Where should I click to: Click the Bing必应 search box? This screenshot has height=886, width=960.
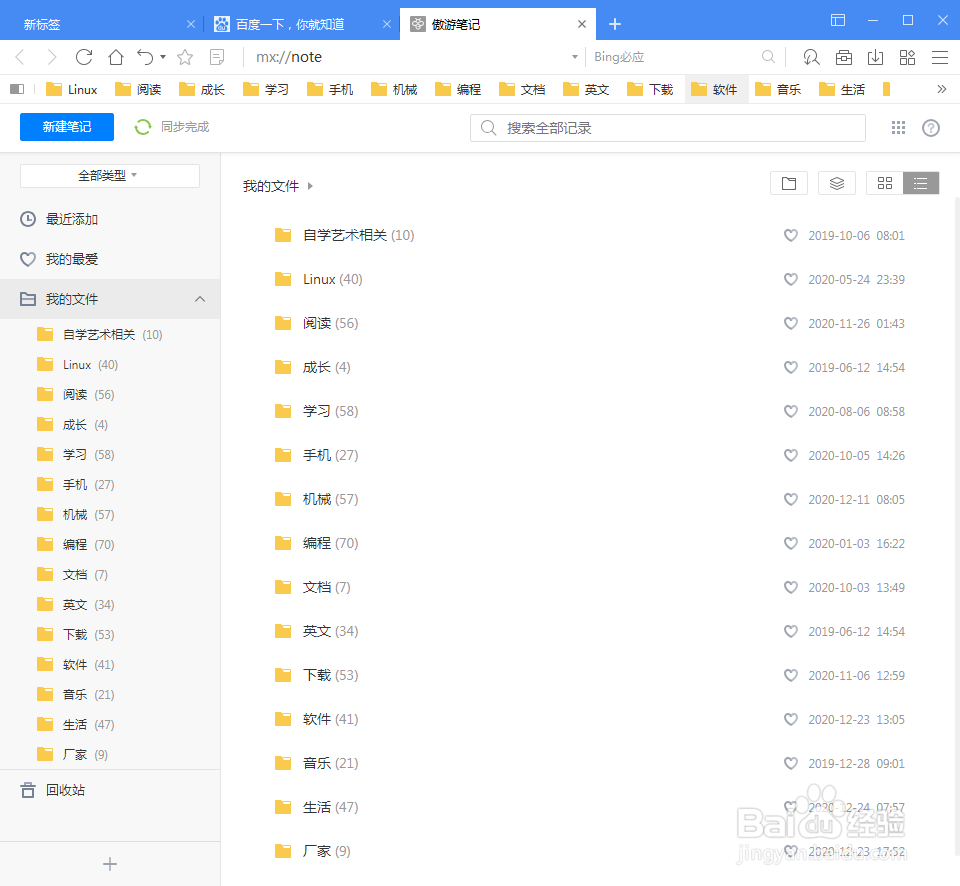673,57
